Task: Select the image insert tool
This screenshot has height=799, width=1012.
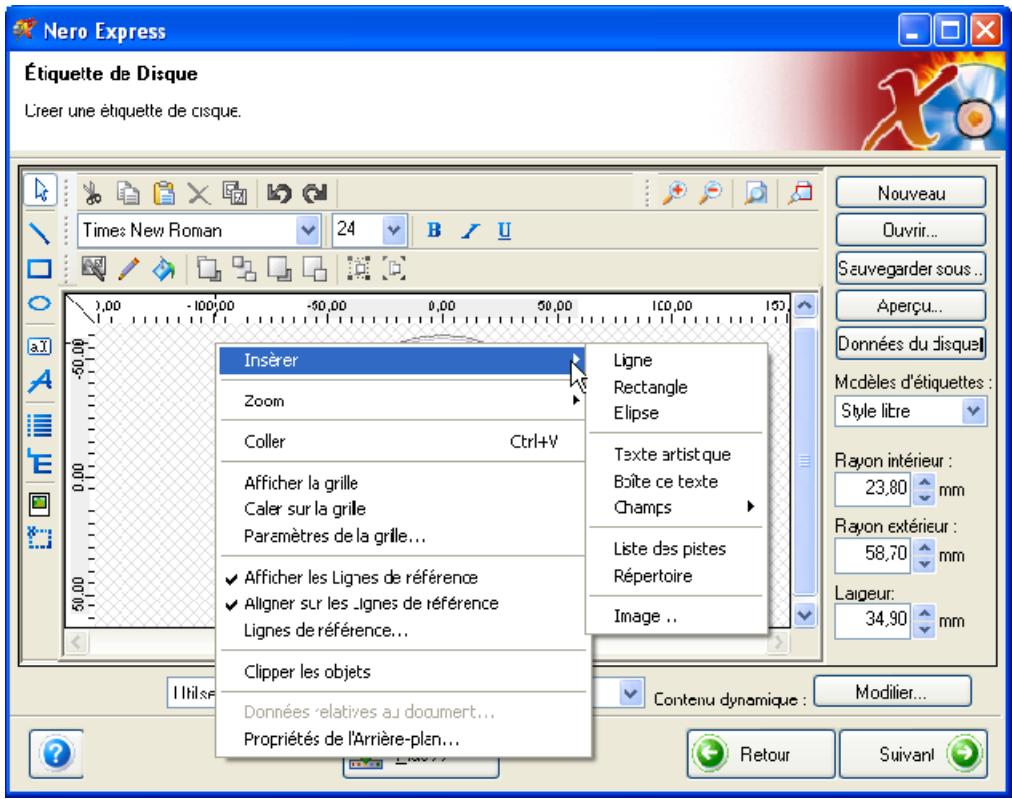Action: pyautogui.click(x=40, y=503)
